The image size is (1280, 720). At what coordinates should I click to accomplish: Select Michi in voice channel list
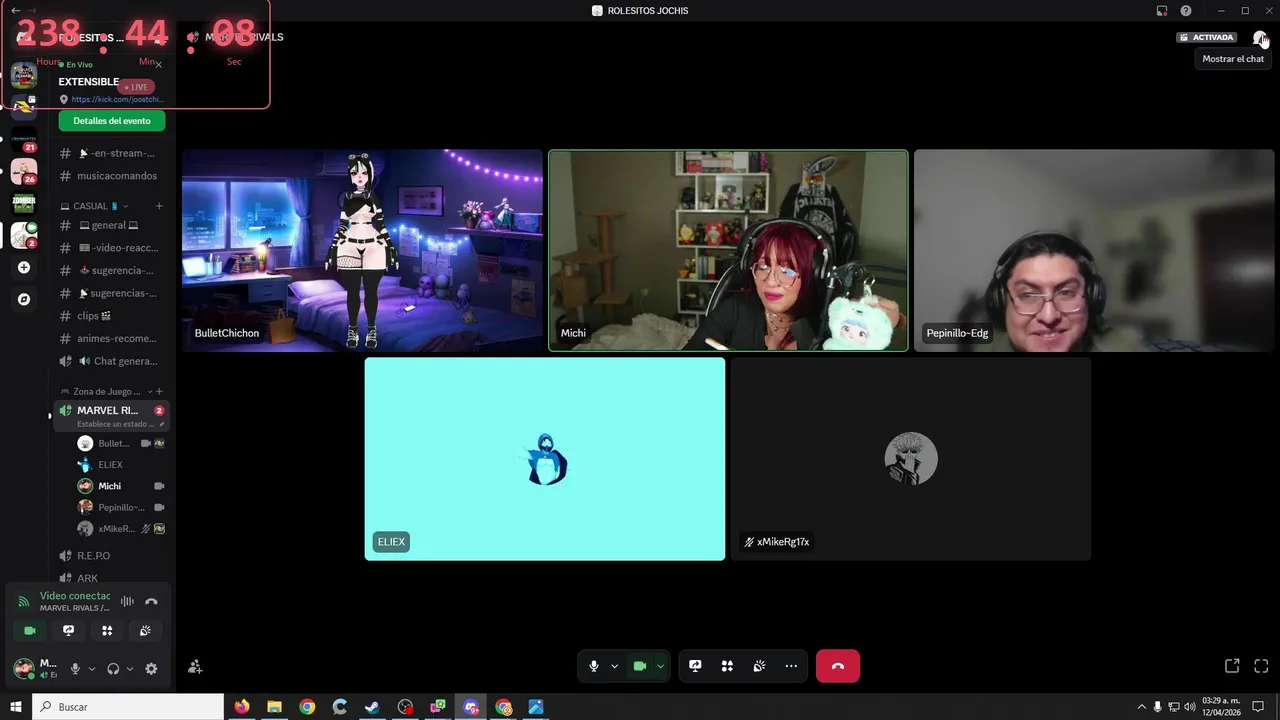[120, 486]
